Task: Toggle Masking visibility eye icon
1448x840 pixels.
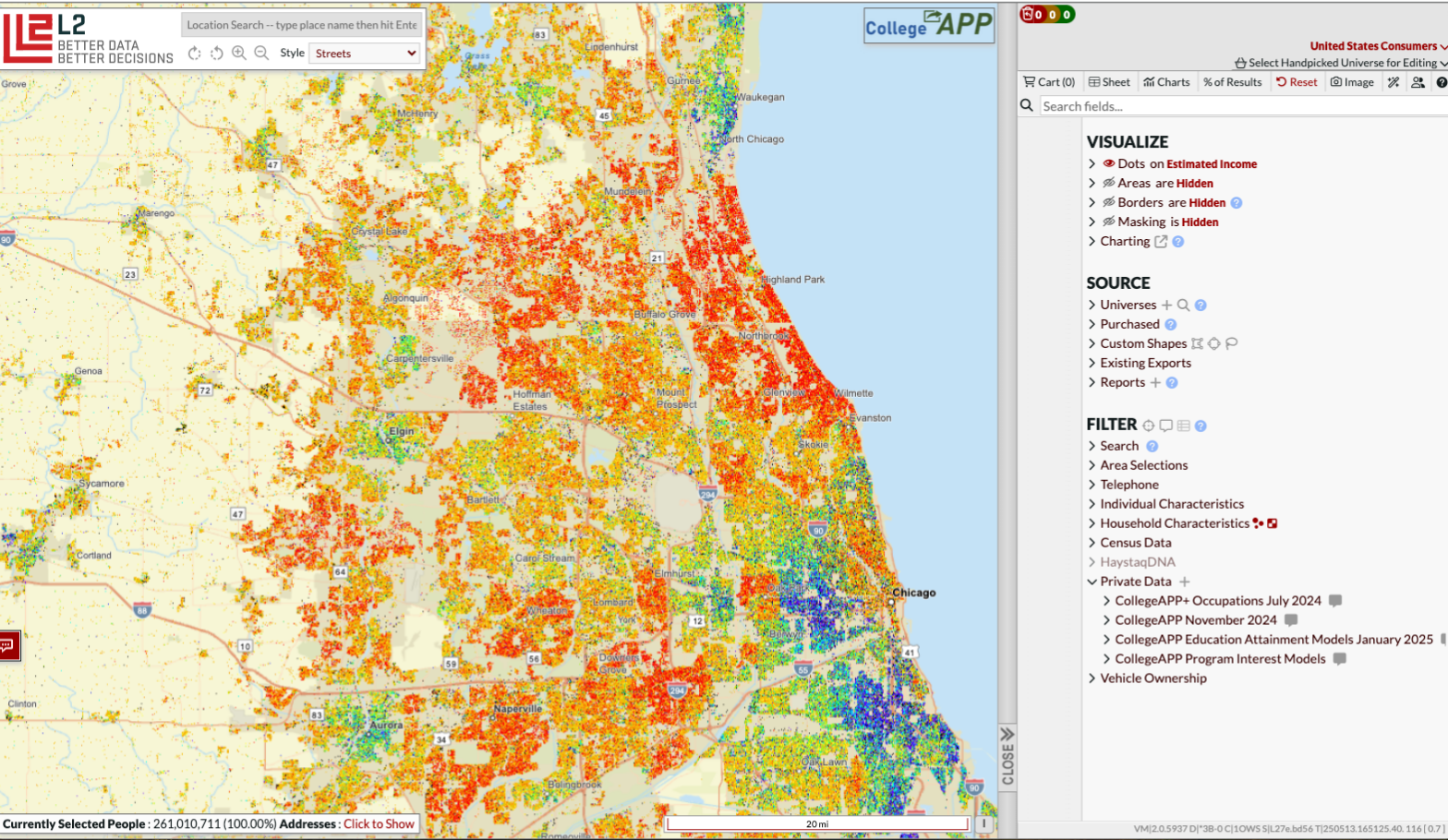Action: point(1109,222)
